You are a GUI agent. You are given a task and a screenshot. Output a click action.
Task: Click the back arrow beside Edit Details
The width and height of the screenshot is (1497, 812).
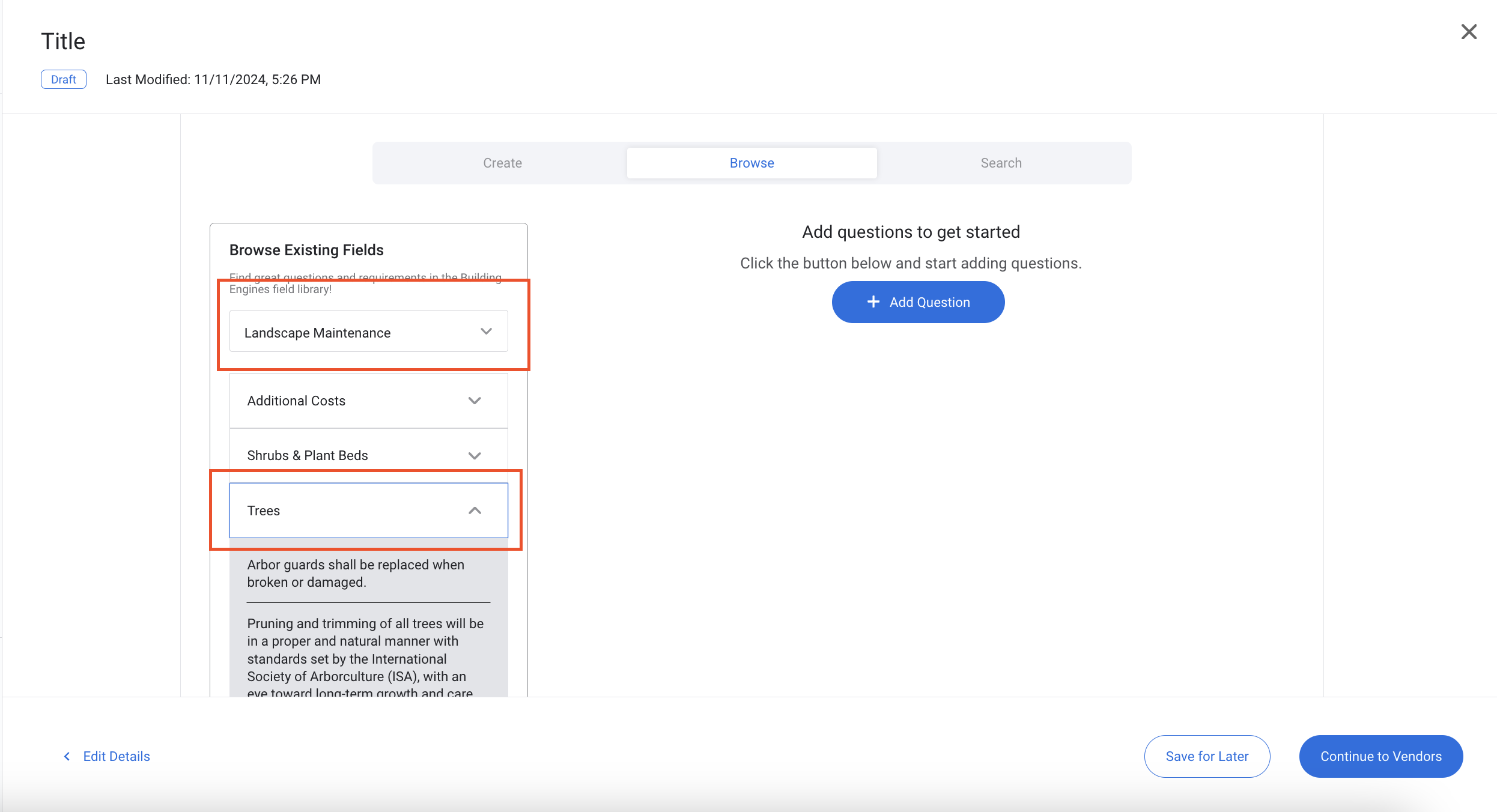[67, 757]
